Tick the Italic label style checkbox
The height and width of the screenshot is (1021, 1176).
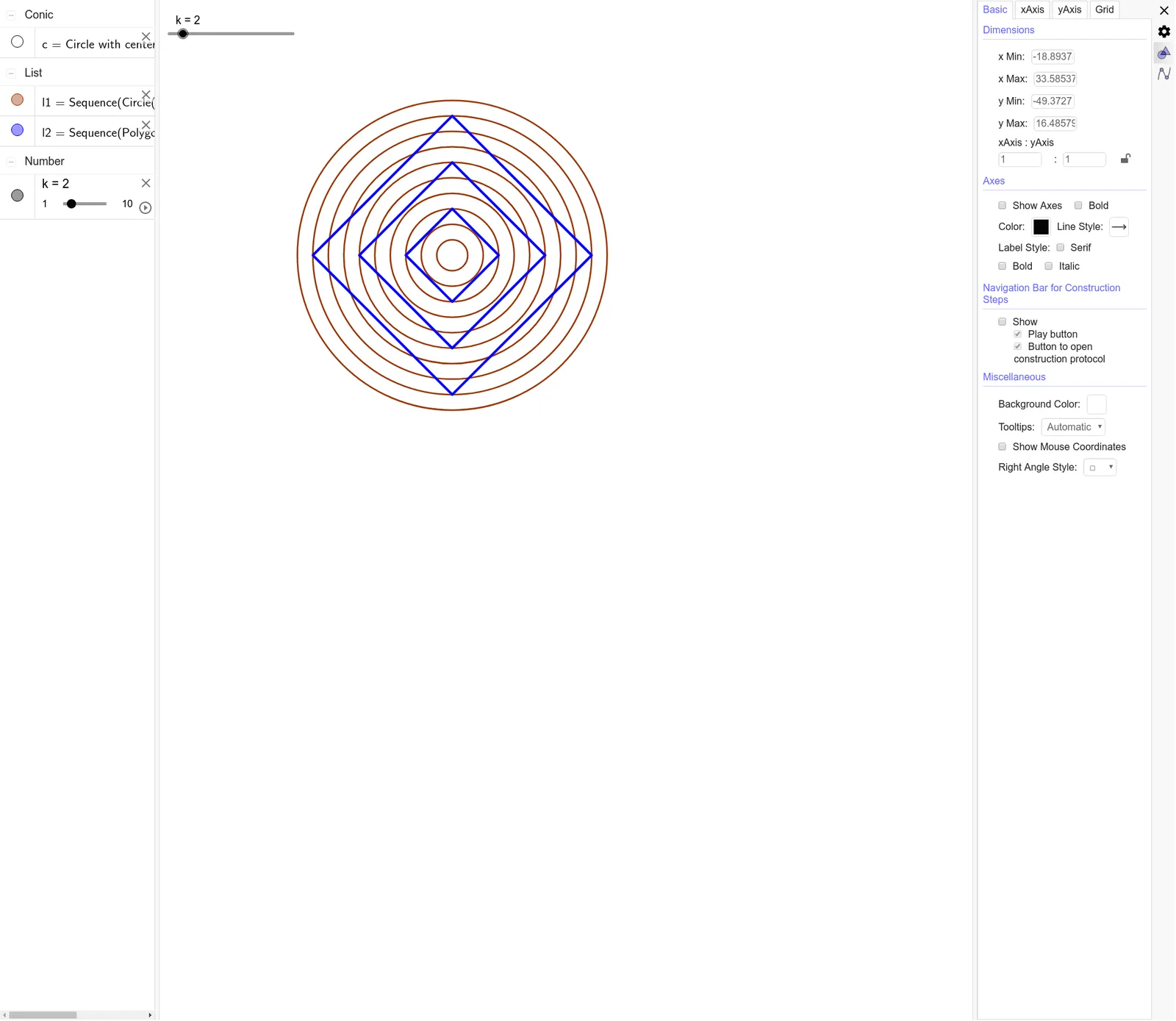click(x=1049, y=266)
